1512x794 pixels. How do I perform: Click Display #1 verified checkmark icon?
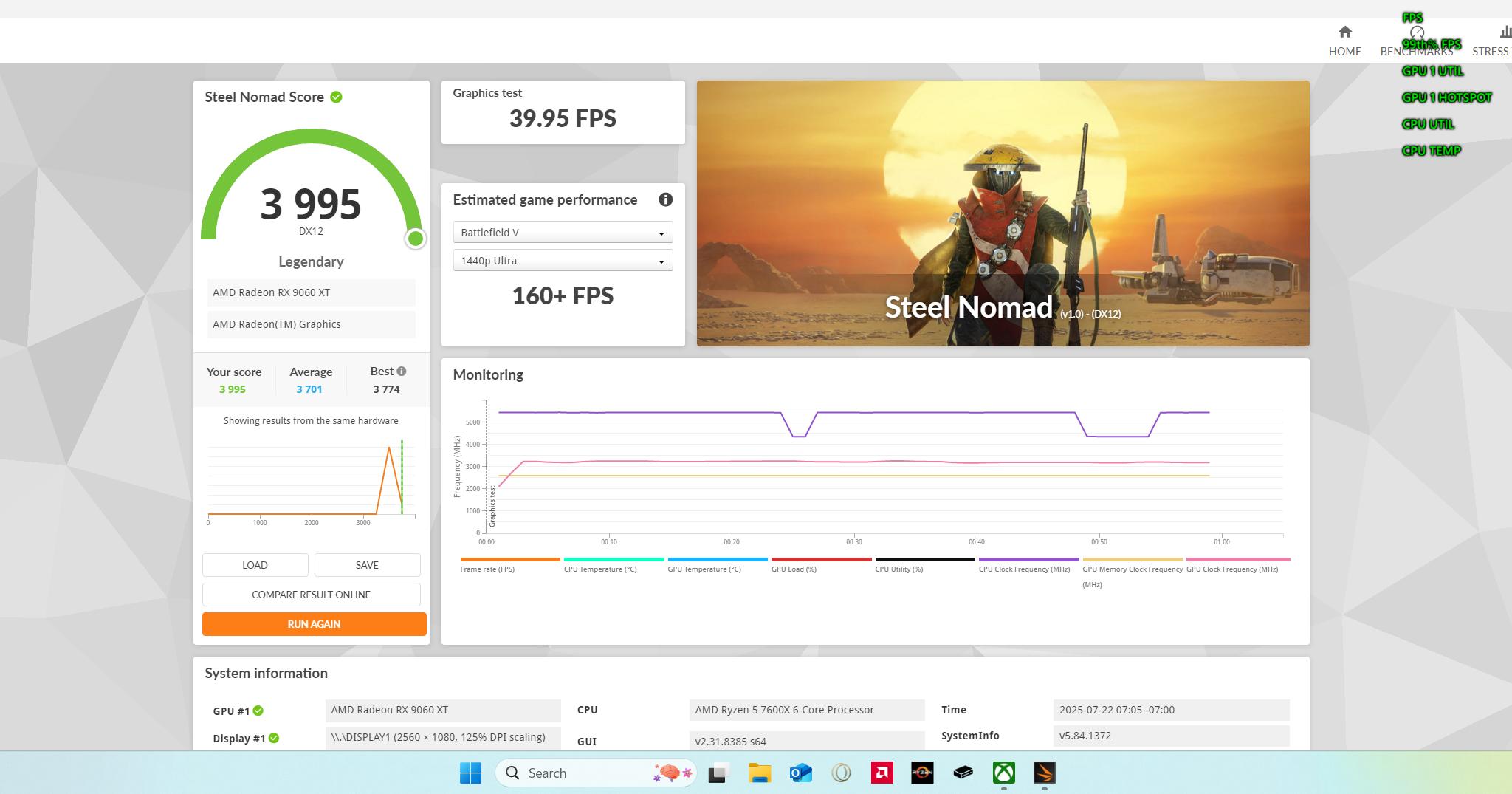(274, 738)
